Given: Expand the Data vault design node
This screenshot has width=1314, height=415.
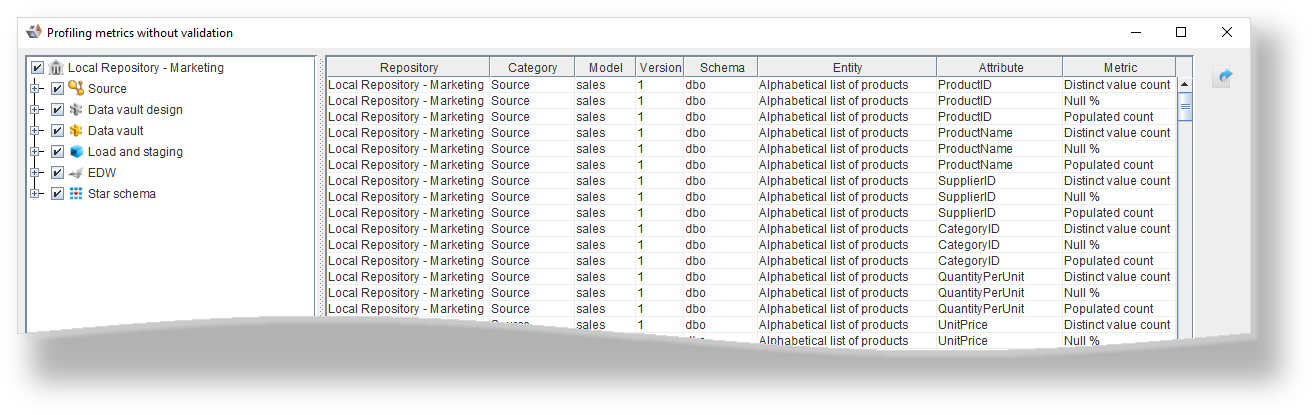Looking at the screenshot, I should pyautogui.click(x=36, y=110).
